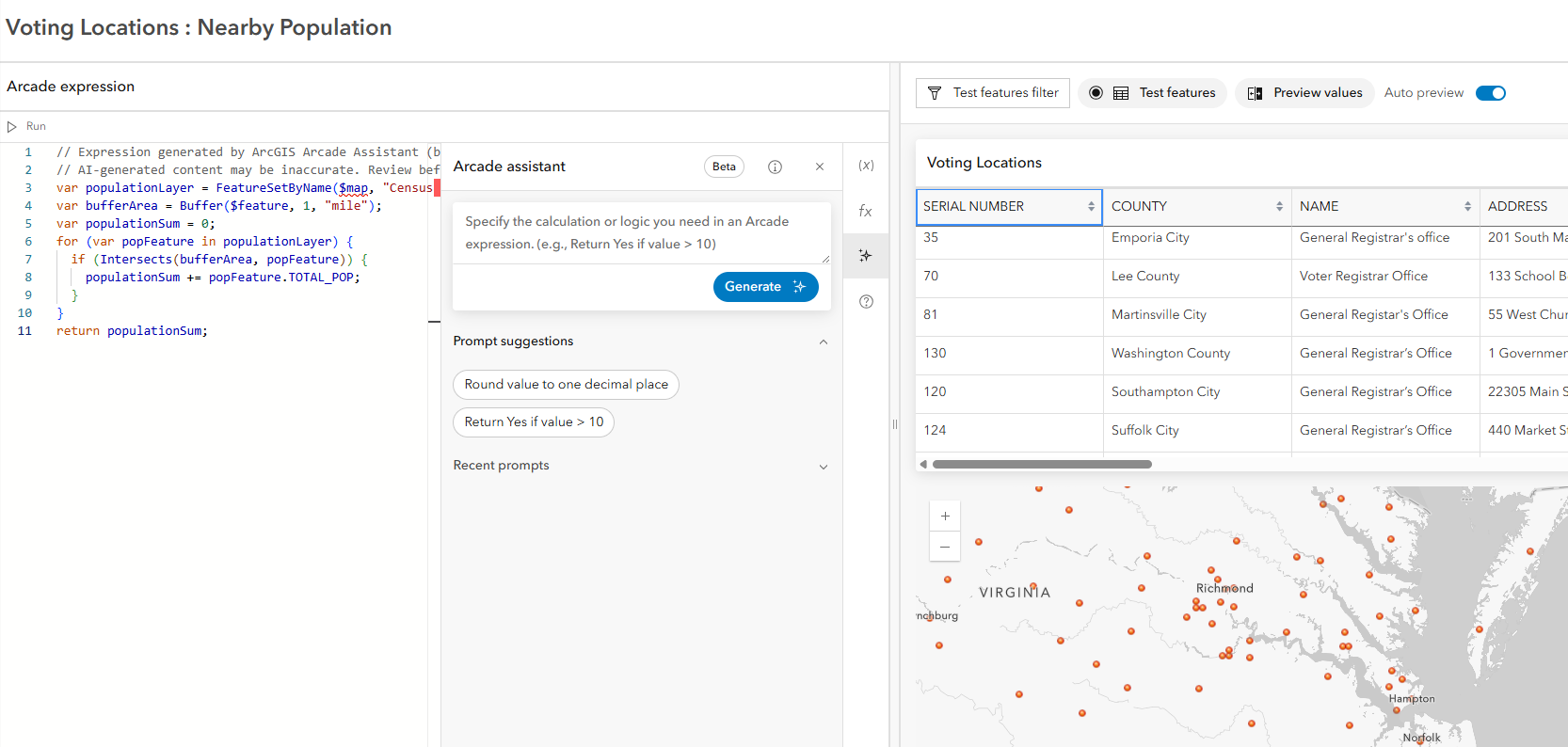The width and height of the screenshot is (1568, 747).
Task: Open the help question mark panel
Action: click(x=866, y=302)
